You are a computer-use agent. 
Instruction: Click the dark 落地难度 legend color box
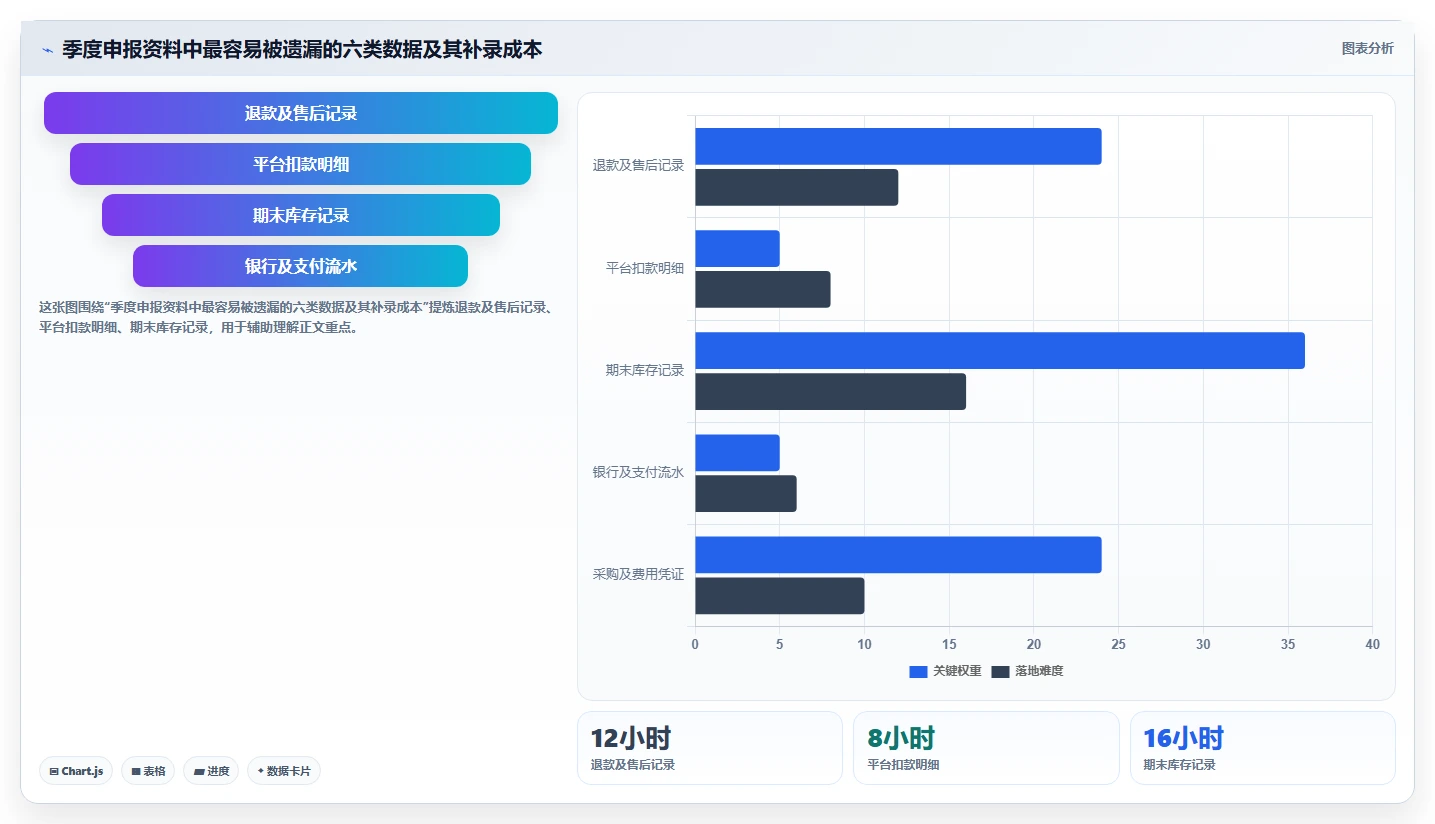1000,672
